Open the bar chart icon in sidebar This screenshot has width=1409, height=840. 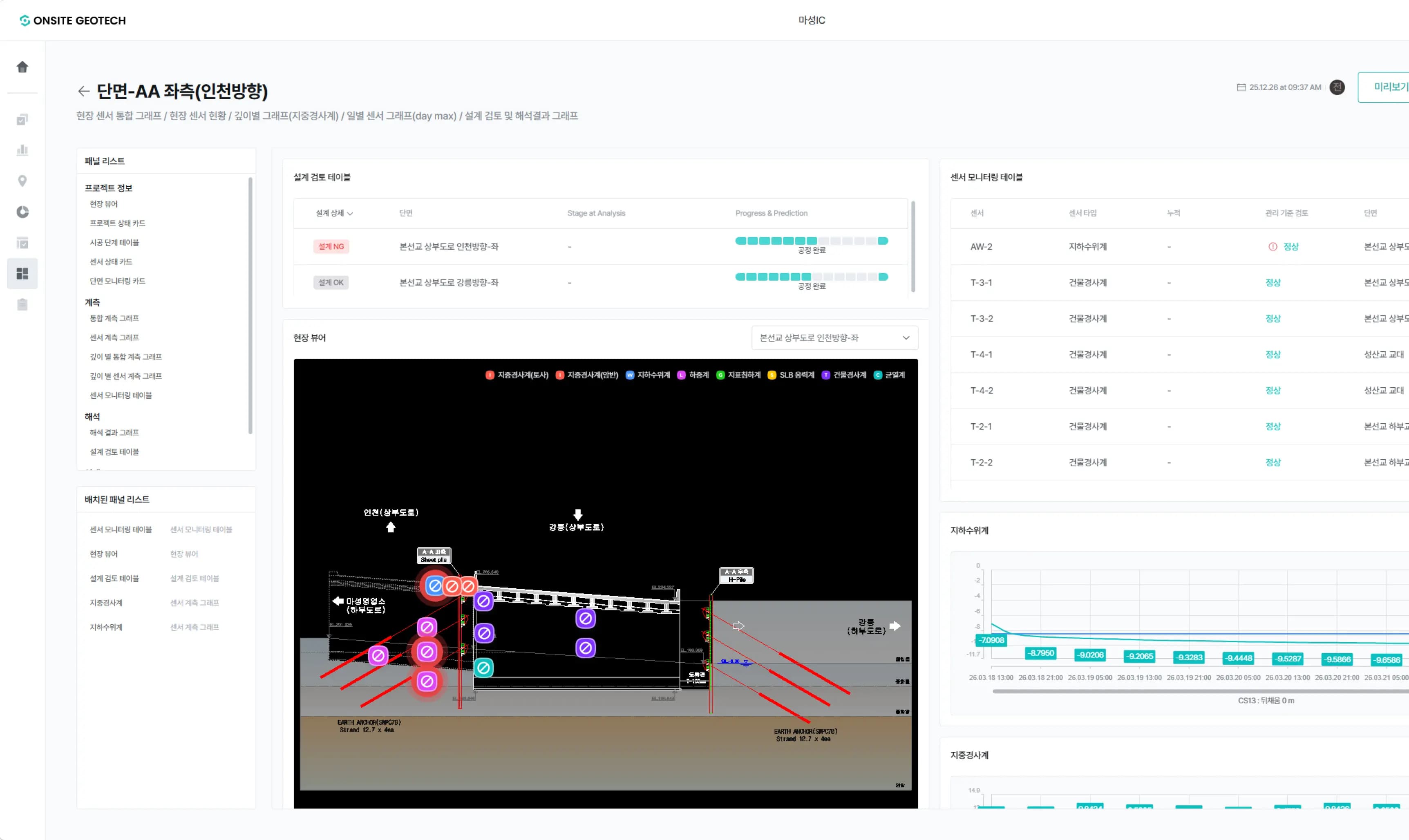pos(22,150)
